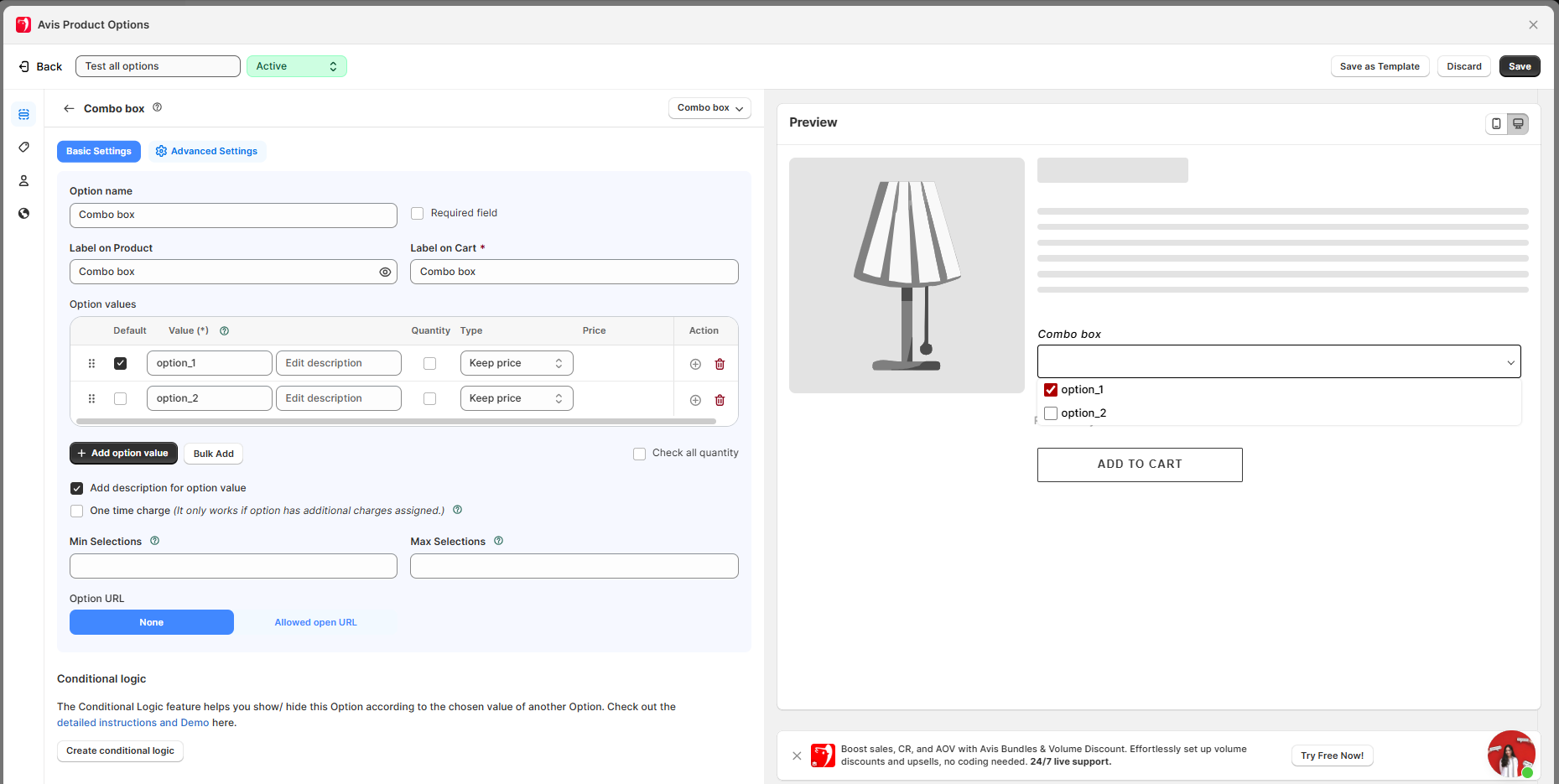Image resolution: width=1559 pixels, height=784 pixels.
Task: Switch preview to mobile view icon
Action: pos(1496,123)
